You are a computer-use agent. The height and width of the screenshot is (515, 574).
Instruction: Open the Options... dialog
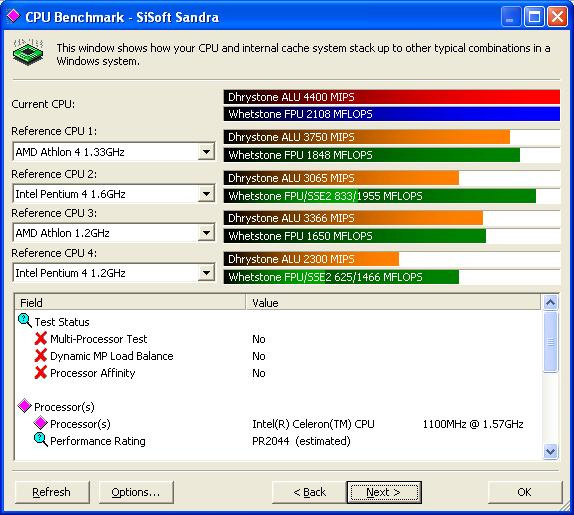(x=136, y=492)
